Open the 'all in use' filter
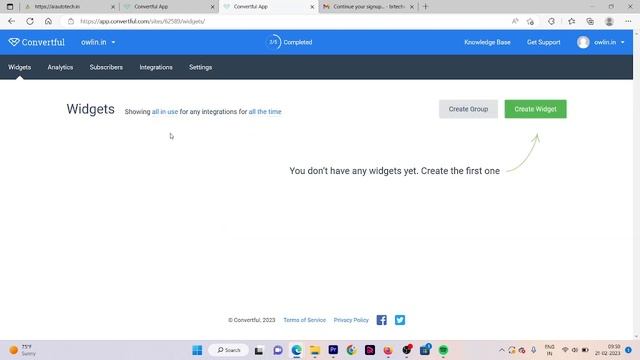640x360 pixels. (165, 111)
